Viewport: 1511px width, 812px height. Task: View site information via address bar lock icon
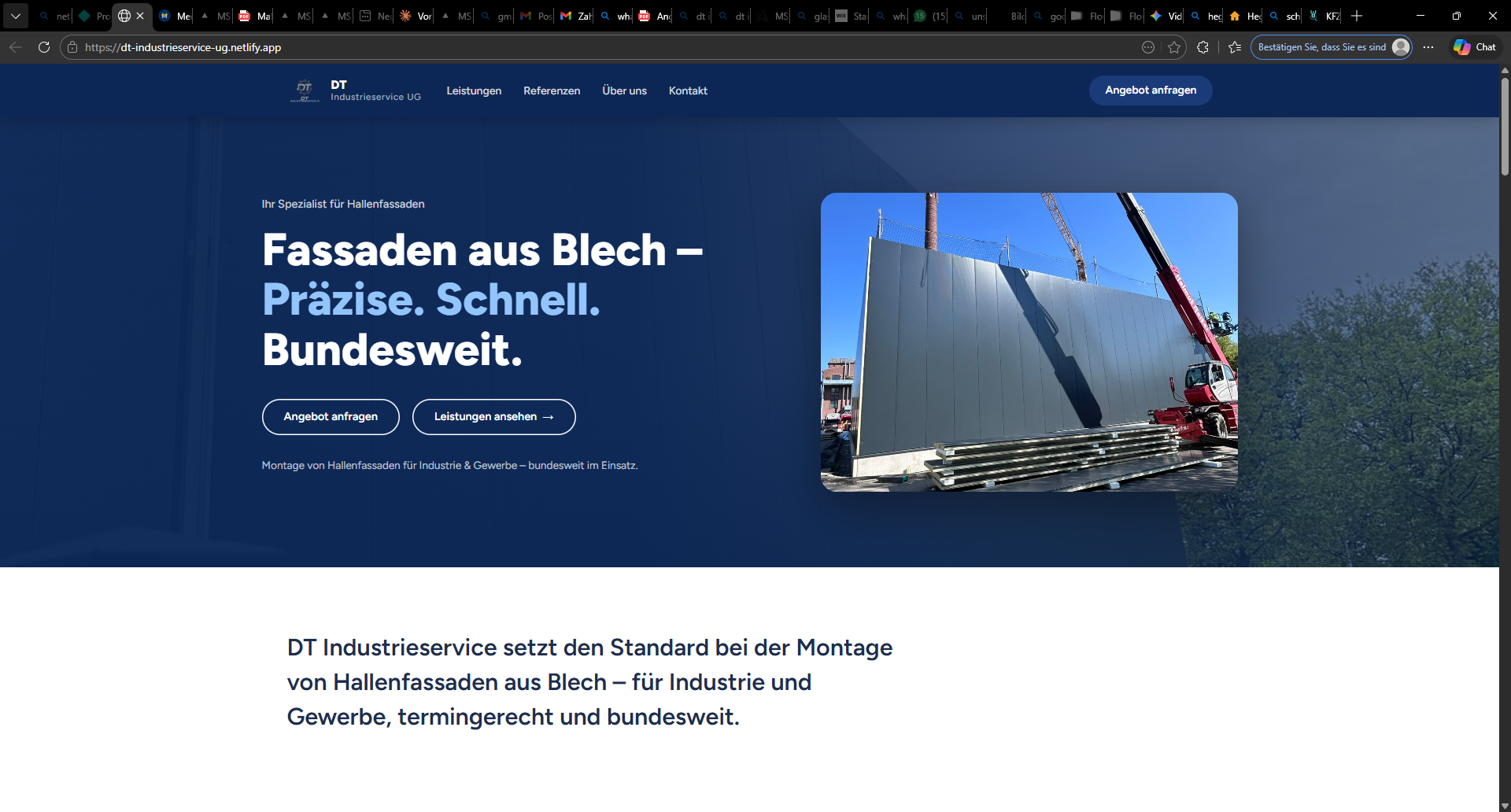(x=71, y=47)
